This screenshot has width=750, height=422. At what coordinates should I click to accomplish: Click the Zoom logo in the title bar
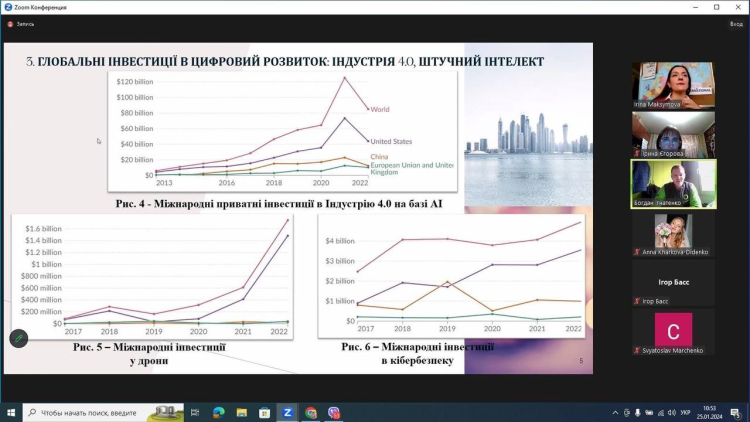(x=8, y=6)
